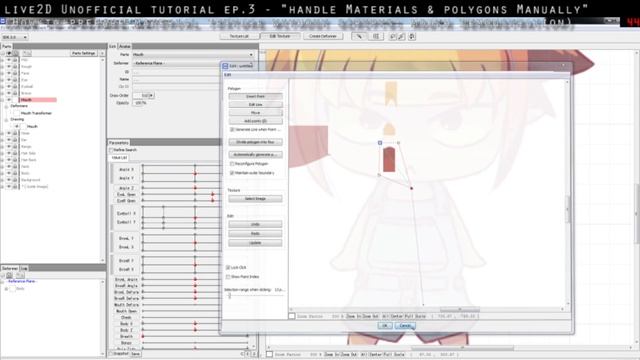Click the Create Deformer toolbar button
The width and height of the screenshot is (640, 360).
[322, 36]
